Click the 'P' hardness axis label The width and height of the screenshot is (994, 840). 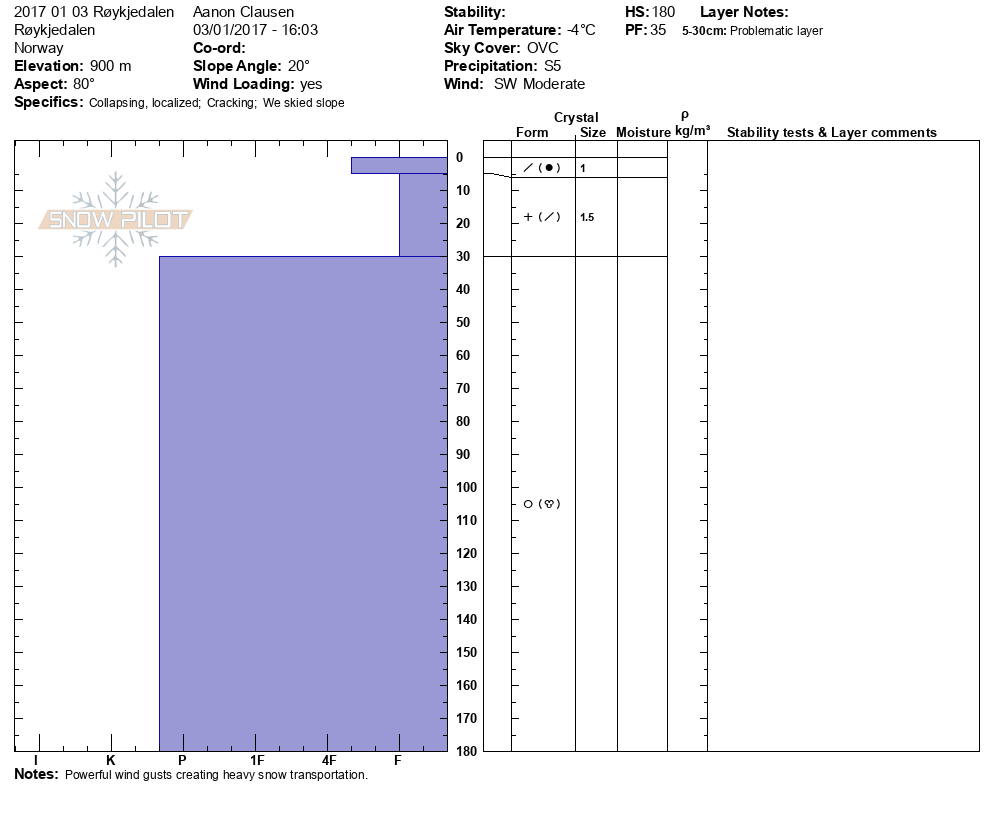tap(182, 761)
